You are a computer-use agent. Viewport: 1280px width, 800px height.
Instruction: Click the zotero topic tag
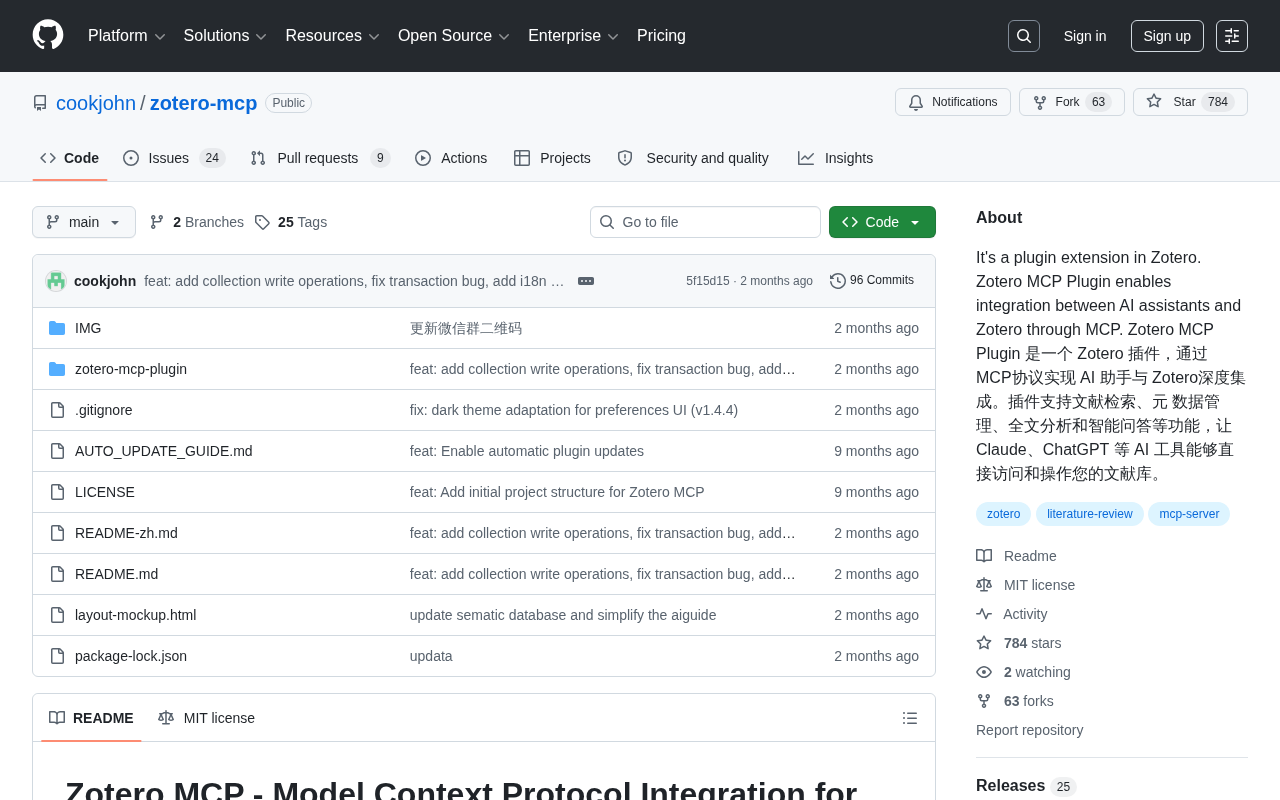tap(1003, 514)
